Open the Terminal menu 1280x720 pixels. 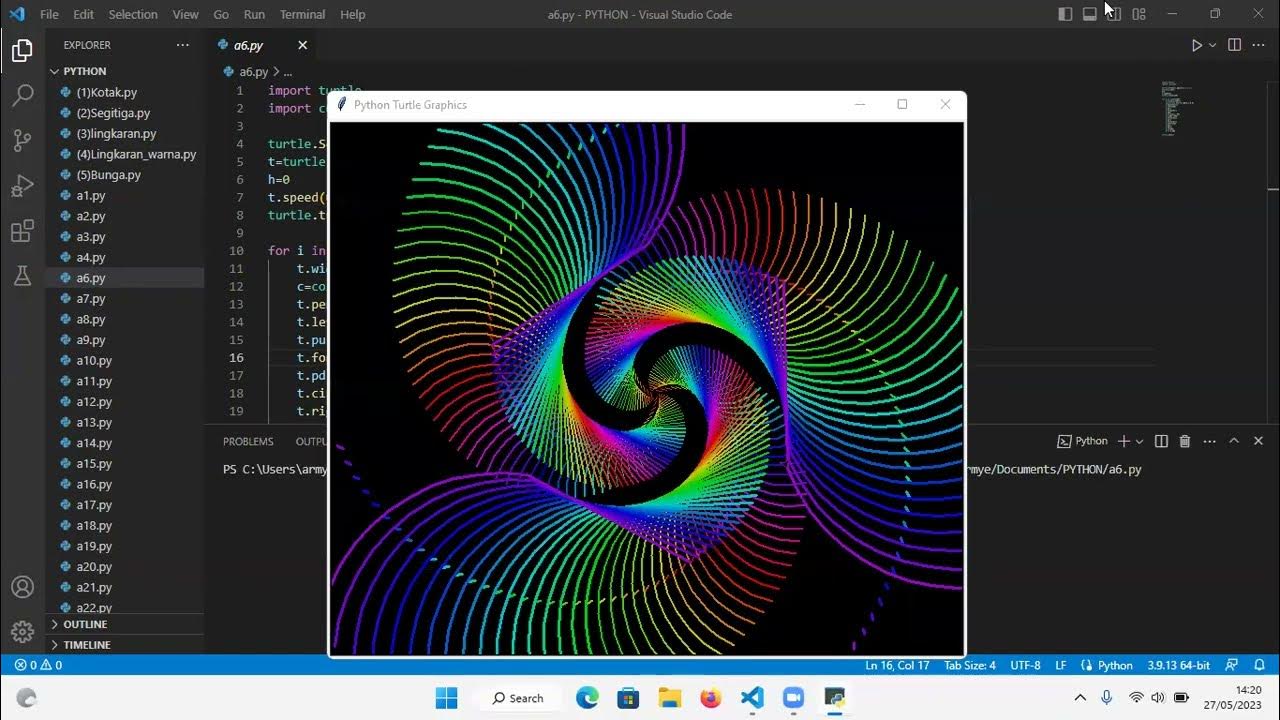click(x=302, y=14)
